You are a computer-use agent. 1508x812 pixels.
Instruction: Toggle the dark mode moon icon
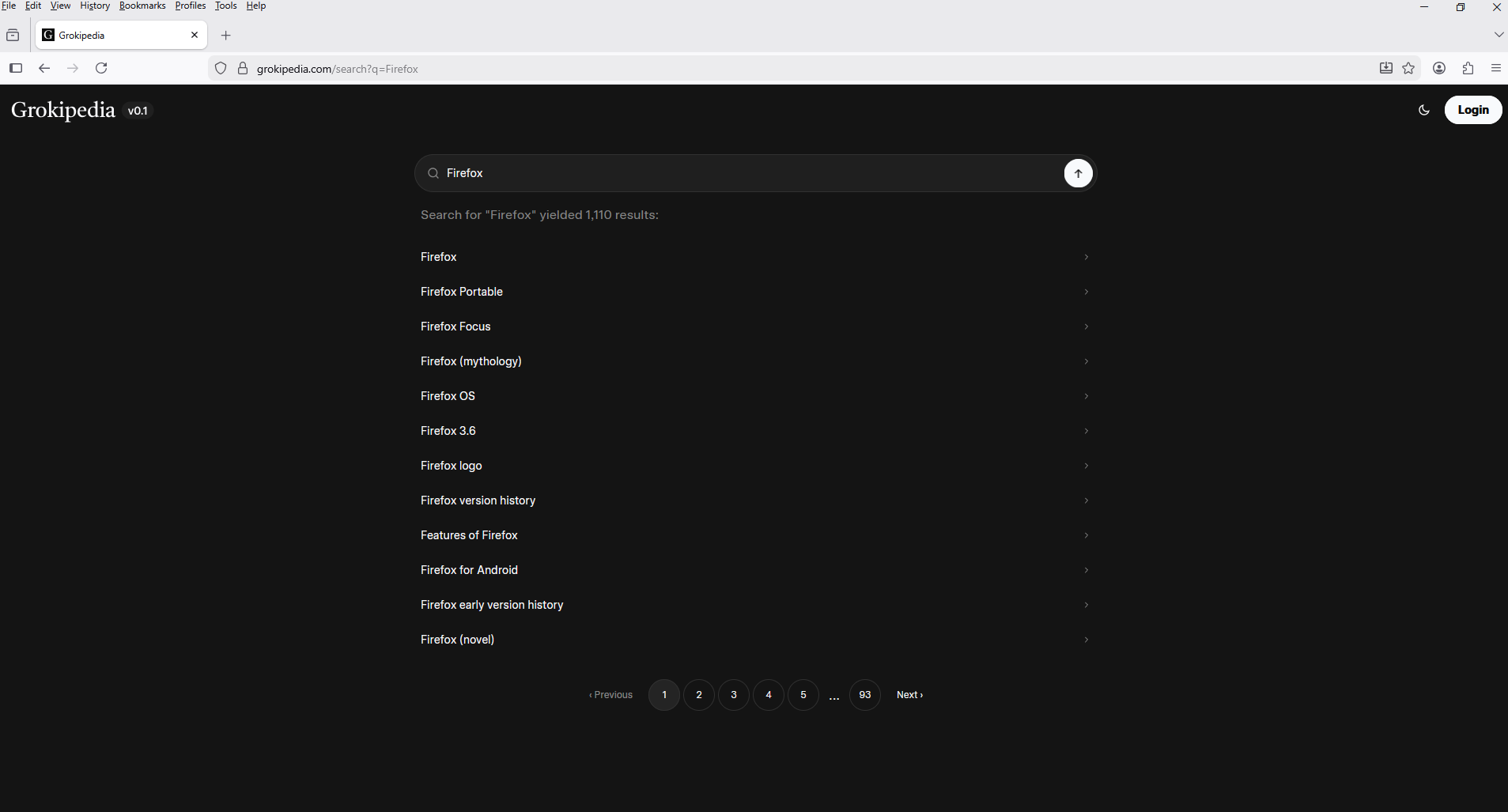click(1424, 111)
